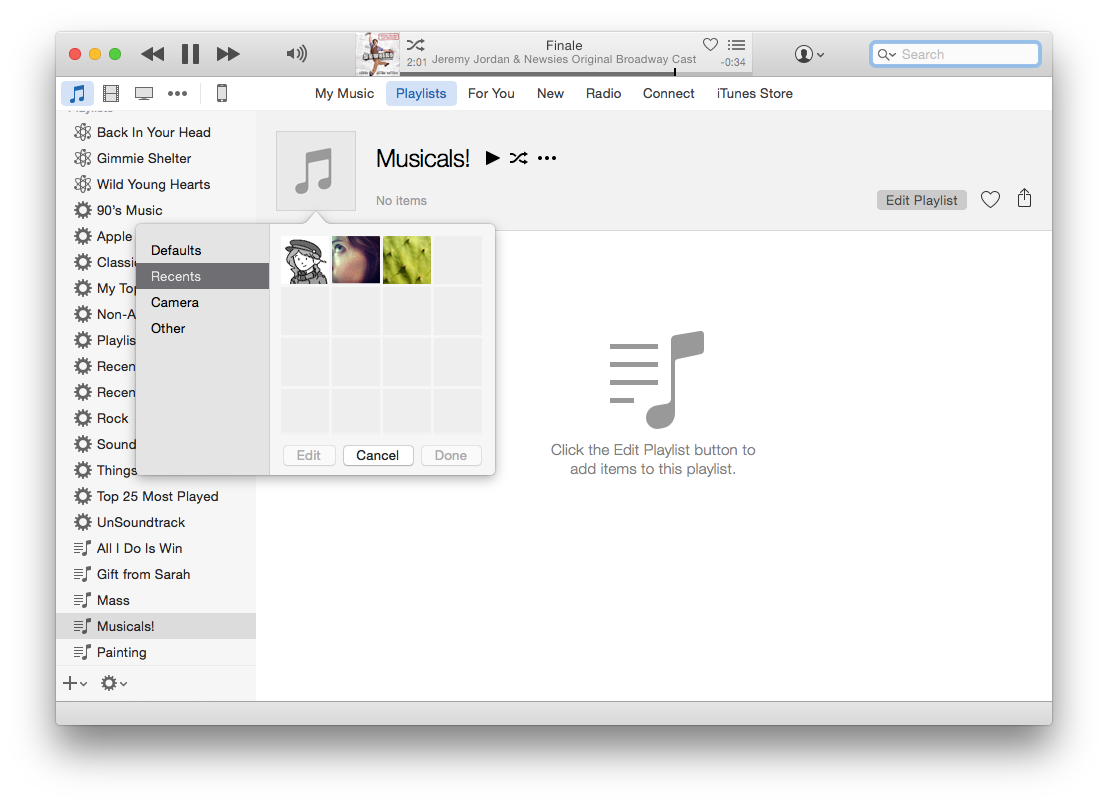Open the Movies section icon
The image size is (1108, 805).
click(x=111, y=92)
